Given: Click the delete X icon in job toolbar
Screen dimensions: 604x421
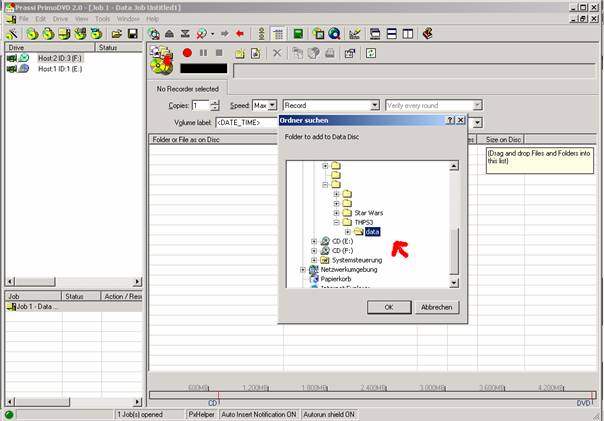Looking at the screenshot, I should [277, 52].
